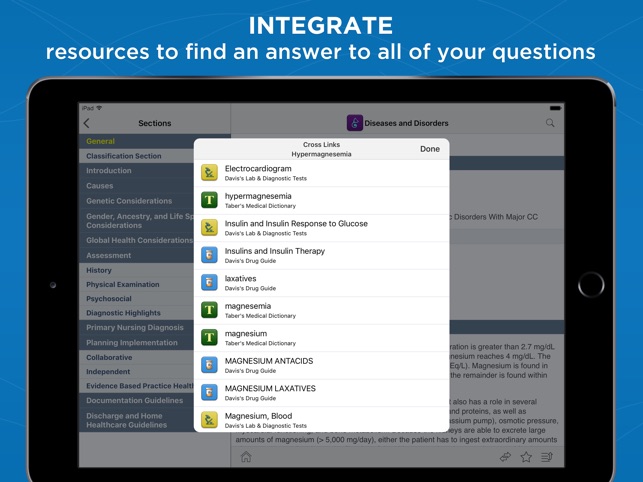The width and height of the screenshot is (643, 482).
Task: Tap Taber's icon beside magnesemia
Action: (x=209, y=310)
